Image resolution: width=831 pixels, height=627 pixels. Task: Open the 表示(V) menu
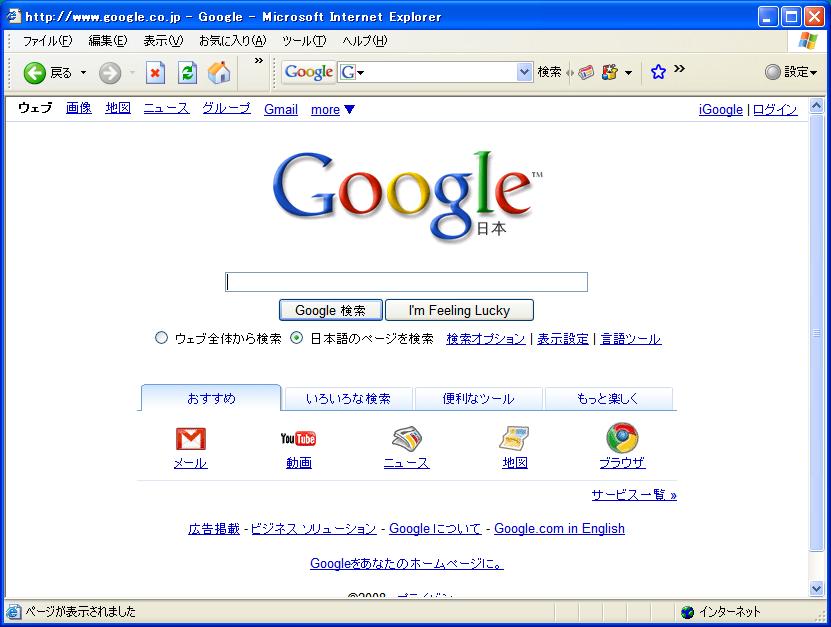click(x=163, y=41)
